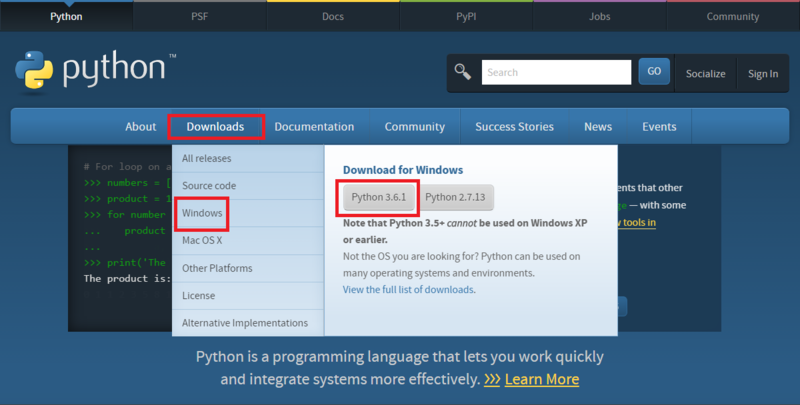800x405 pixels.
Task: Open the About navigation menu
Action: (x=141, y=126)
